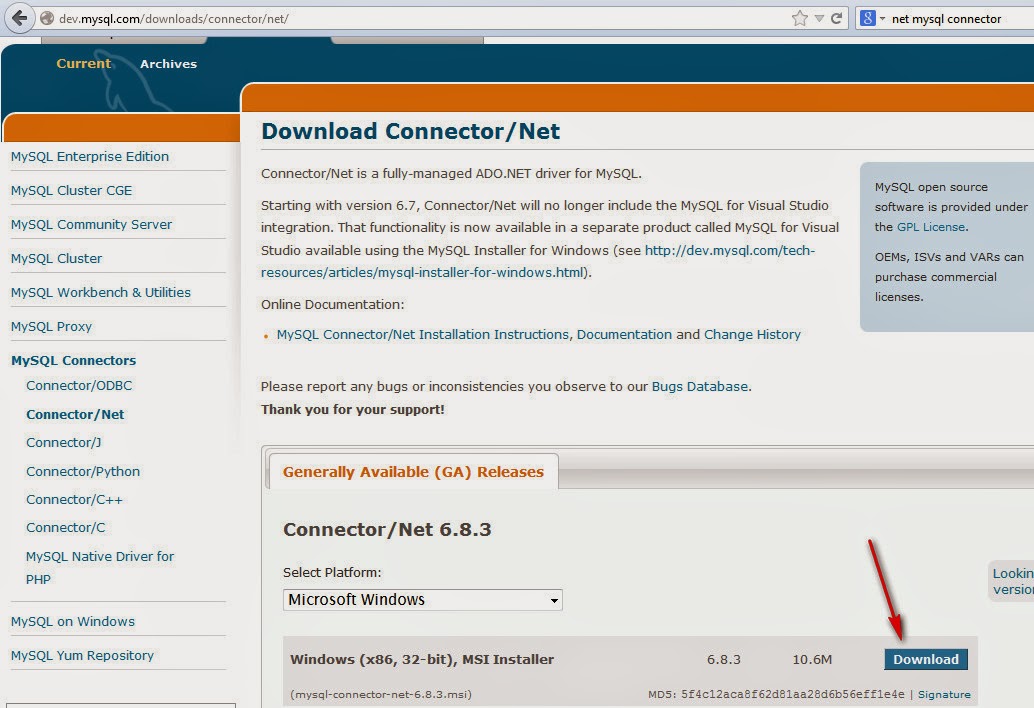Click the MD5 checksum hash value
This screenshot has height=708, width=1034.
793,694
